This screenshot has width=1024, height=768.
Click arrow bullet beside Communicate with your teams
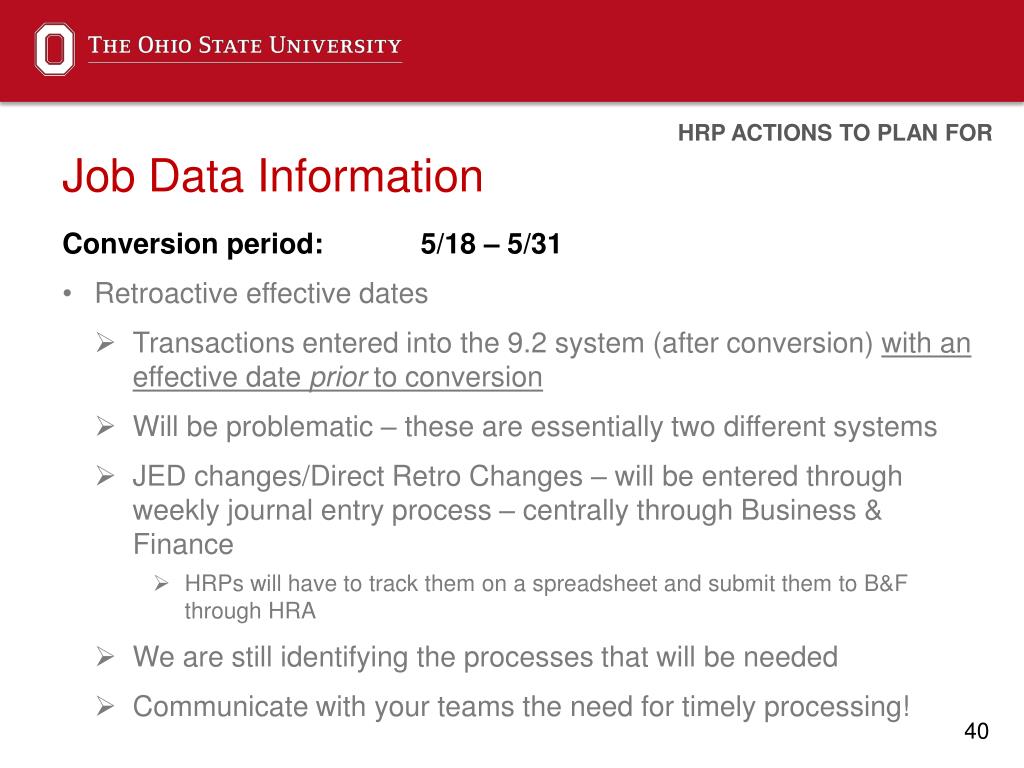pos(105,705)
